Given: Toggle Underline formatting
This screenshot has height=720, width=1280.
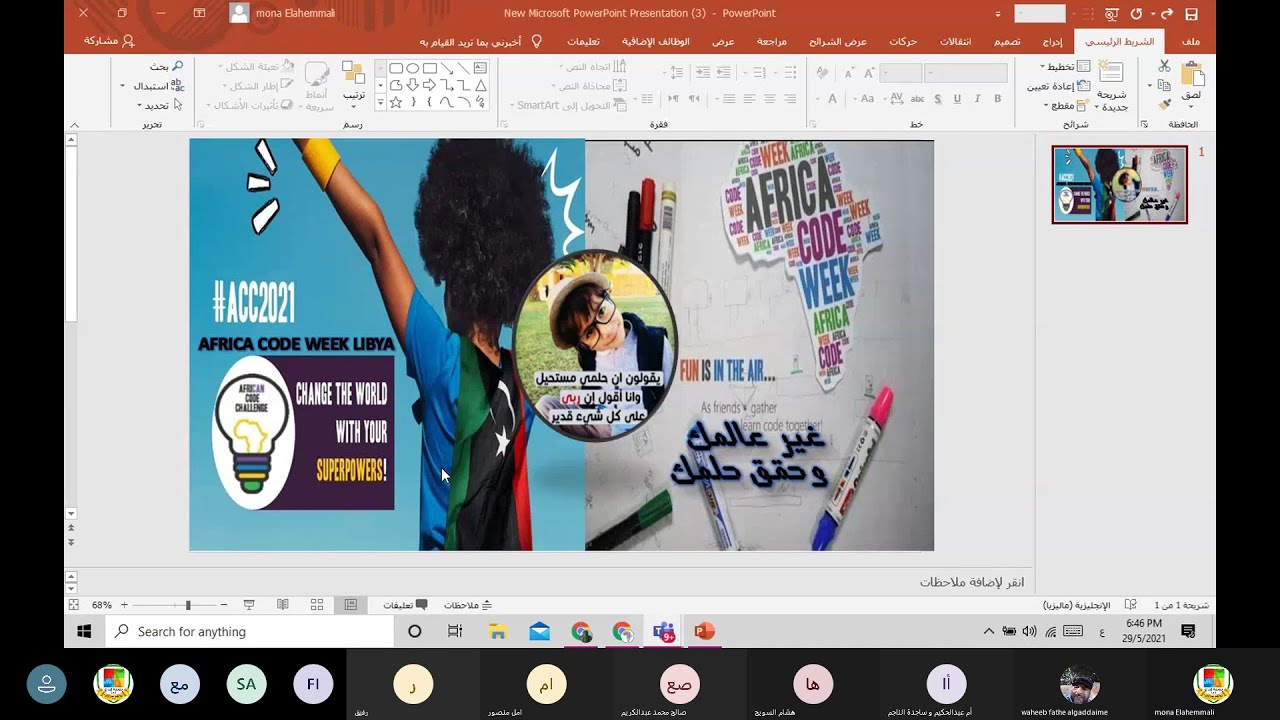Looking at the screenshot, I should coord(957,98).
